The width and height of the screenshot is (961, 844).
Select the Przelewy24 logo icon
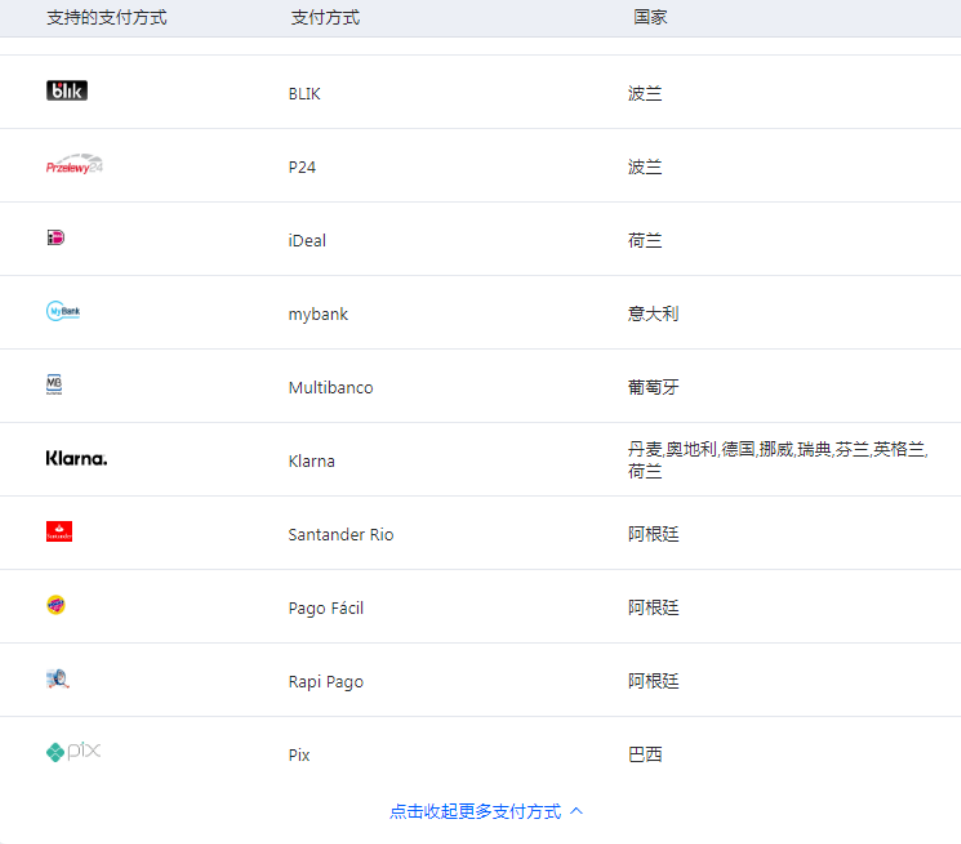74,163
